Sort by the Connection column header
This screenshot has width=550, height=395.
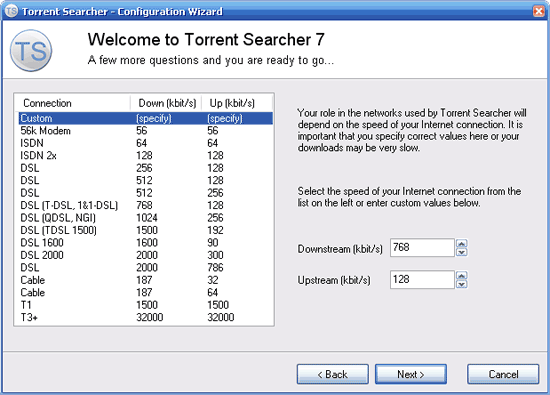pyautogui.click(x=73, y=103)
